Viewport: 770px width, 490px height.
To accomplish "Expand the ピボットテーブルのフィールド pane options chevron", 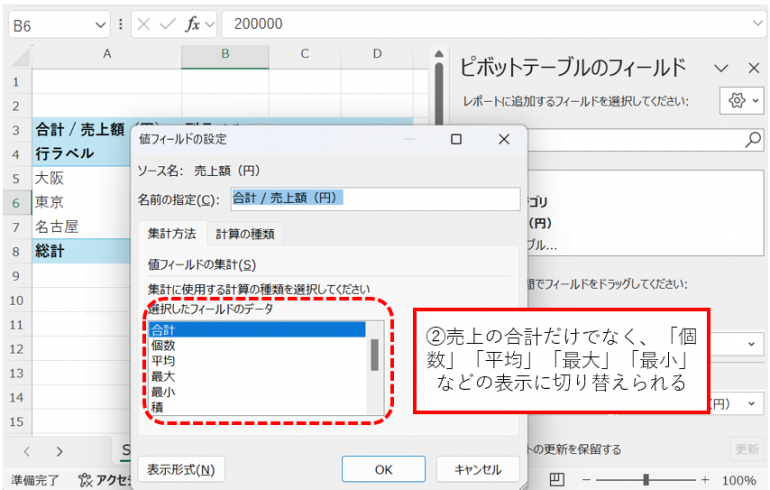I will click(x=721, y=68).
